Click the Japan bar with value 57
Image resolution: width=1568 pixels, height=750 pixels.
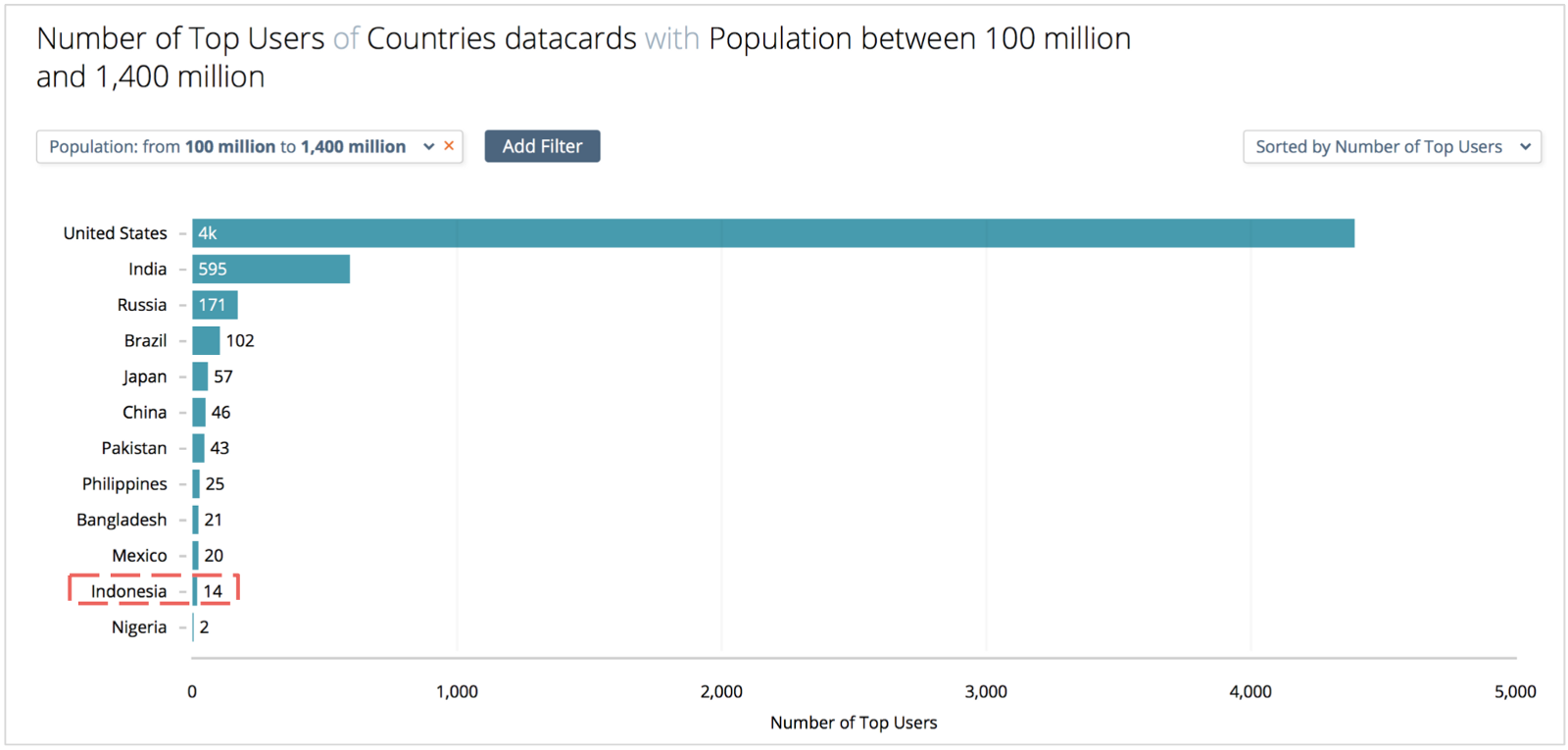(200, 376)
